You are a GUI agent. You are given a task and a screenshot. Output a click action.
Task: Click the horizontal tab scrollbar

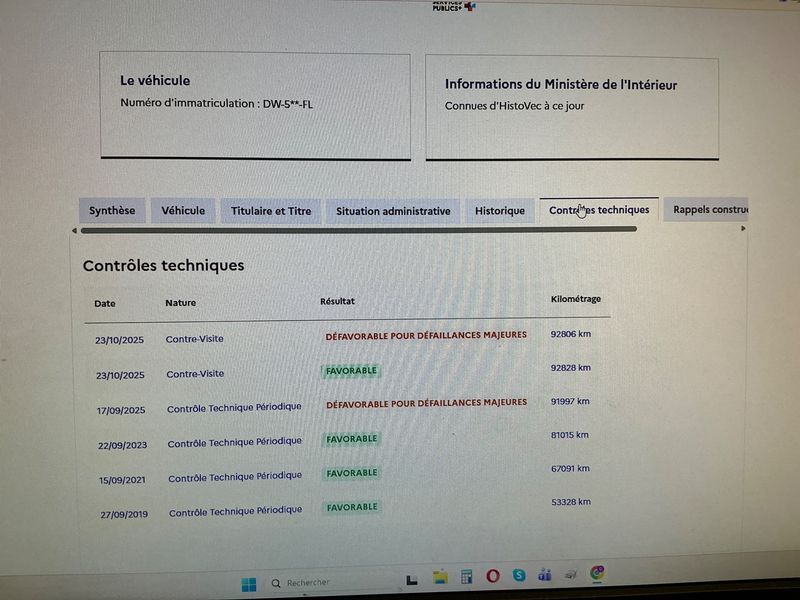pos(359,230)
